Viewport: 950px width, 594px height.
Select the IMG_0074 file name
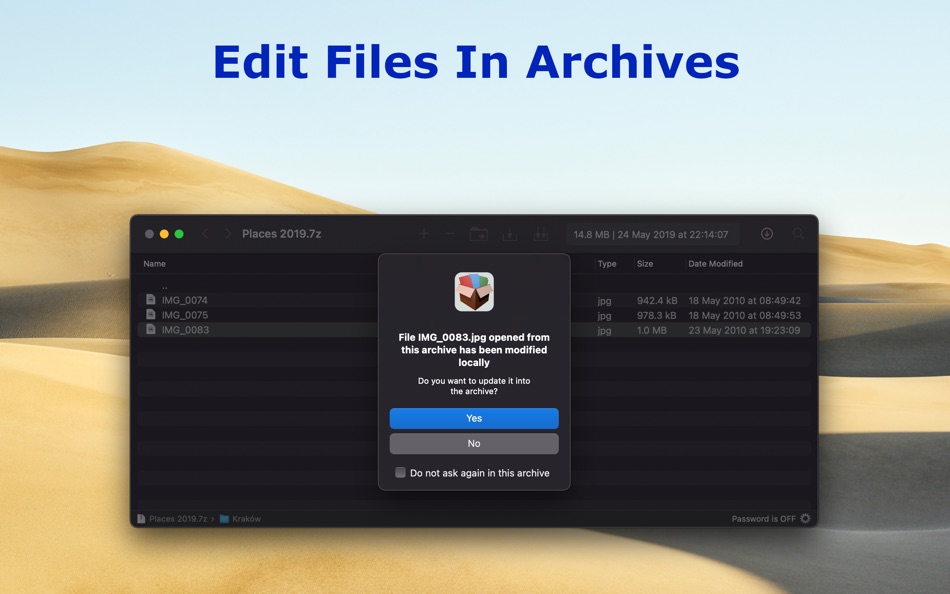click(x=185, y=300)
